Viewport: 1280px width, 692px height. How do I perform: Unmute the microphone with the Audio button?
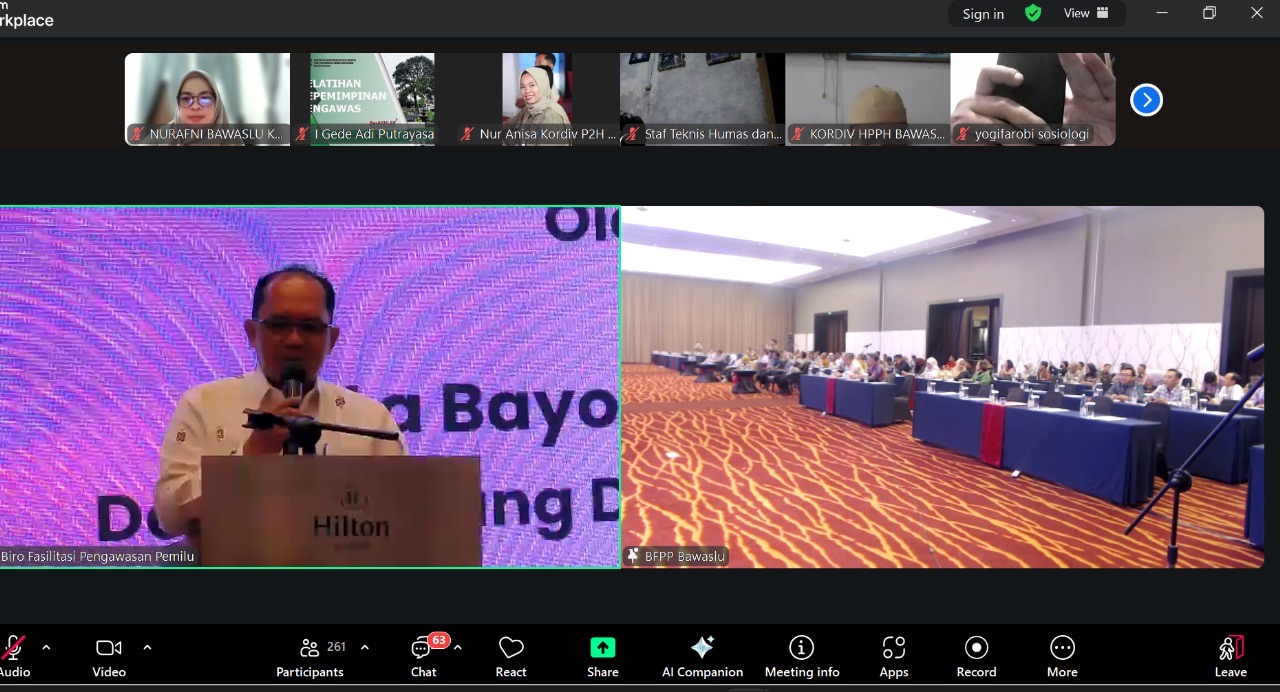point(13,655)
